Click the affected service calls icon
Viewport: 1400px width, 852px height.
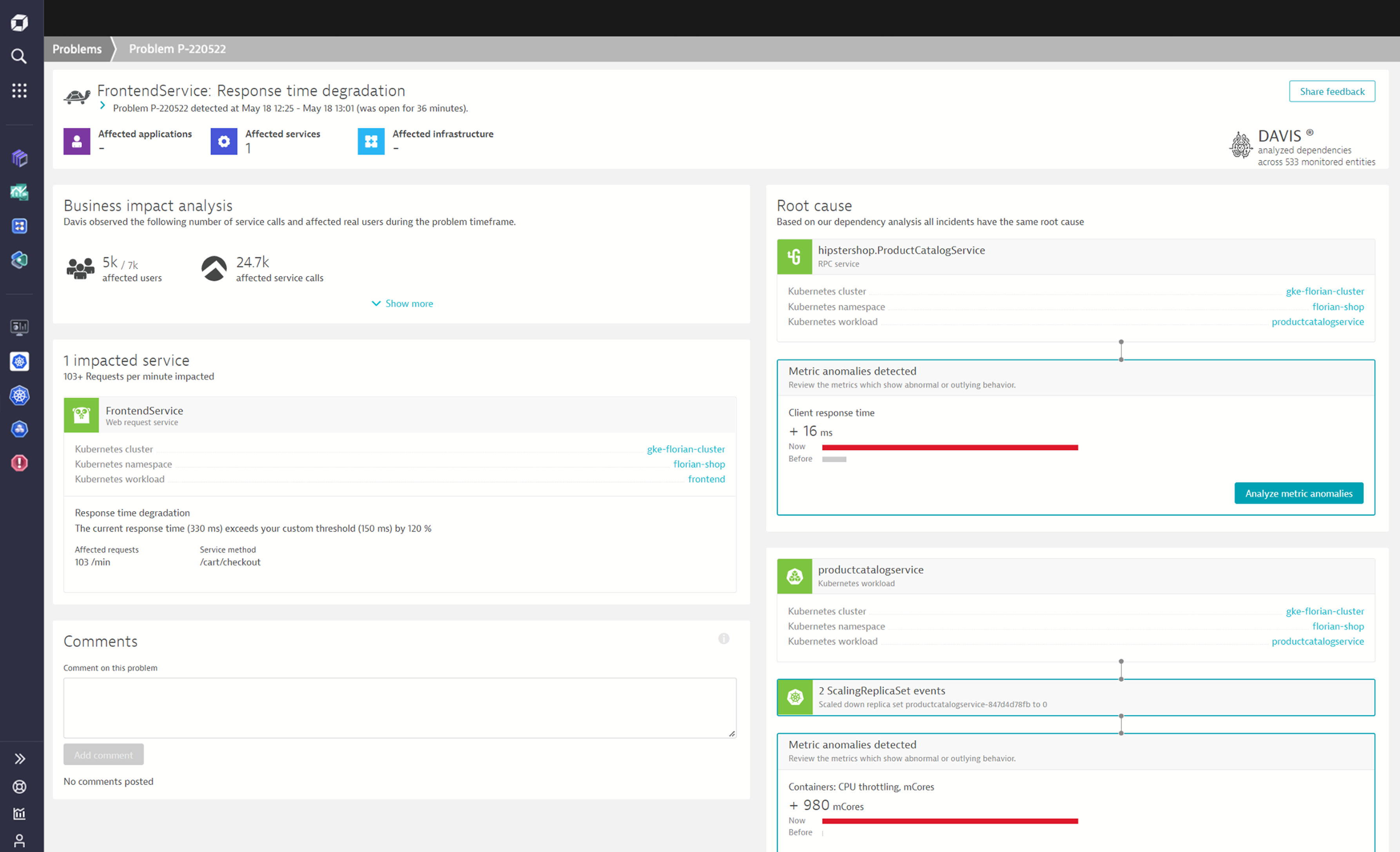(214, 268)
